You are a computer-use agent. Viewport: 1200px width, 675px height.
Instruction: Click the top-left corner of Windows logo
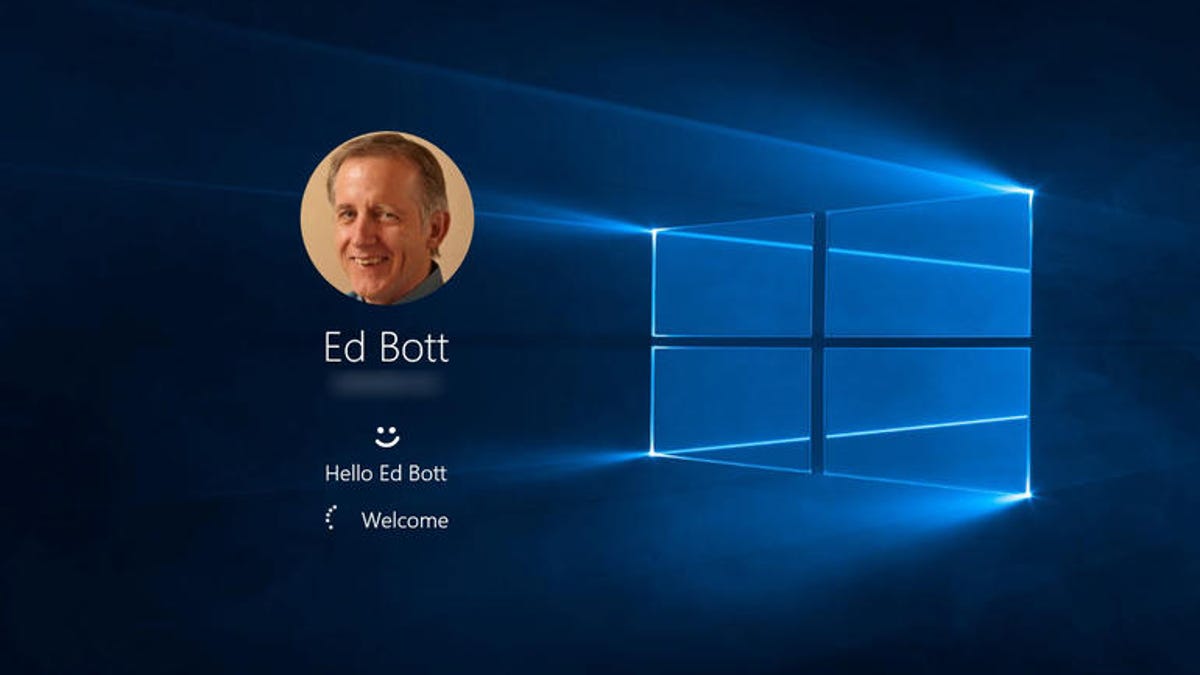pyautogui.click(x=654, y=231)
